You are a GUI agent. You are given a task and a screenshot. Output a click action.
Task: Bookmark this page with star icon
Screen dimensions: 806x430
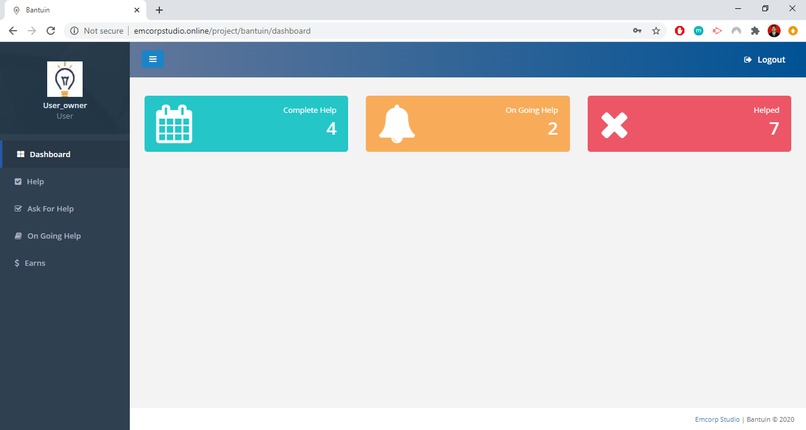pyautogui.click(x=656, y=31)
